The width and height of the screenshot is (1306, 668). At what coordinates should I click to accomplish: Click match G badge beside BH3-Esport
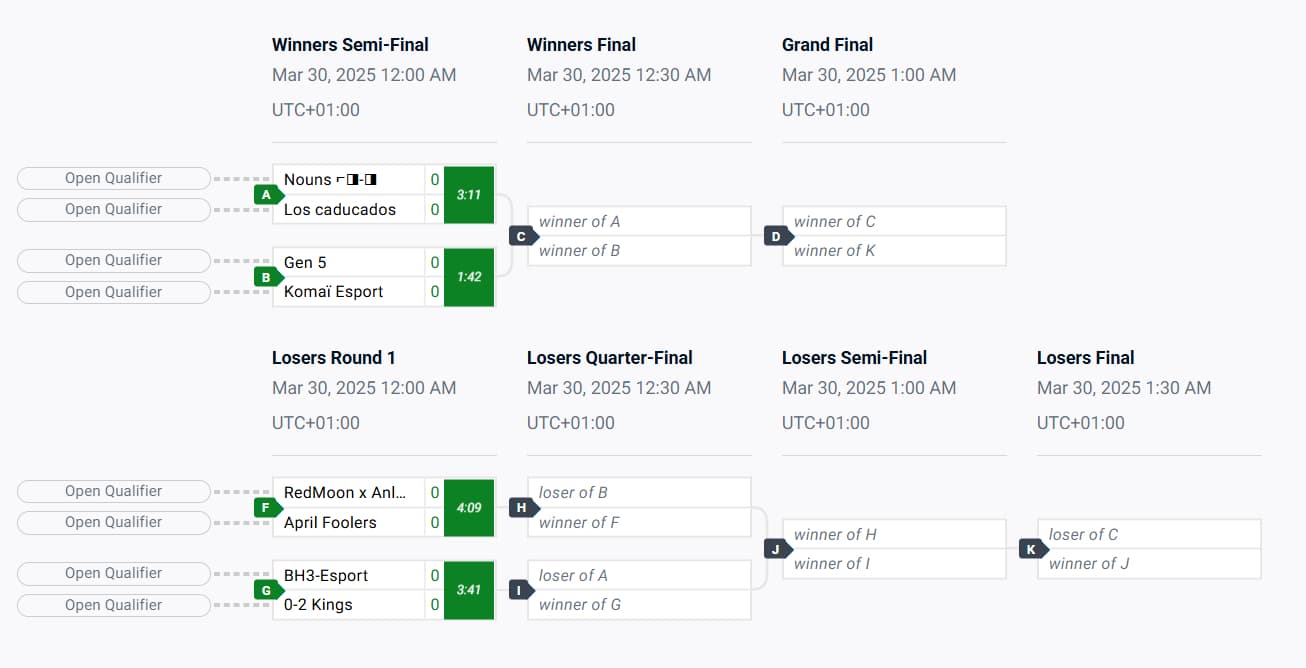click(x=268, y=590)
